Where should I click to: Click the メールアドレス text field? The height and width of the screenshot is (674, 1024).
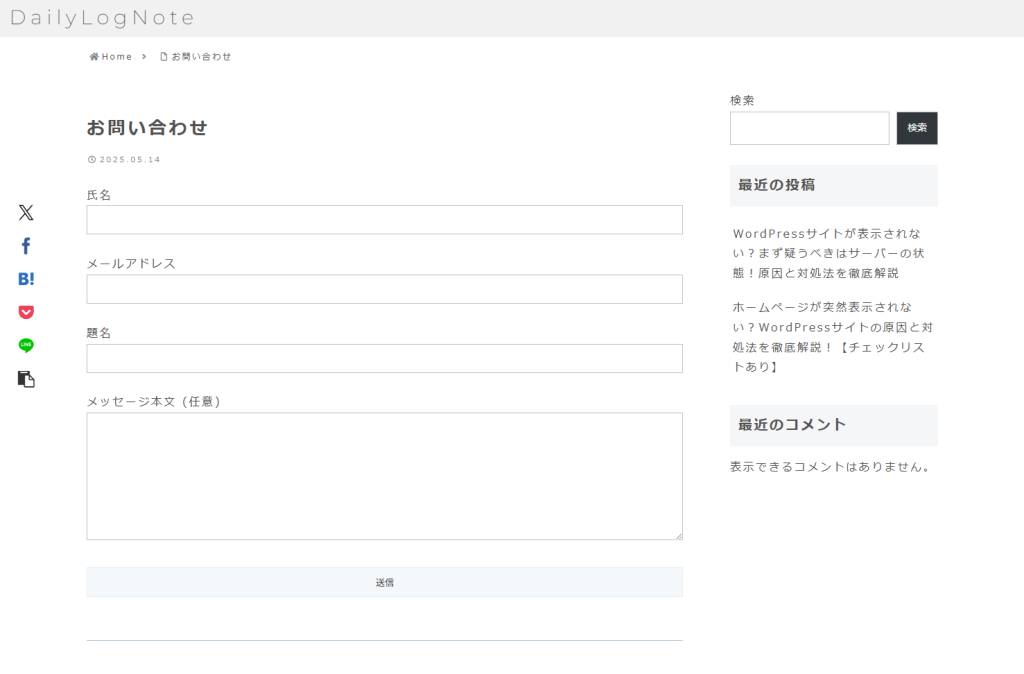click(x=384, y=289)
